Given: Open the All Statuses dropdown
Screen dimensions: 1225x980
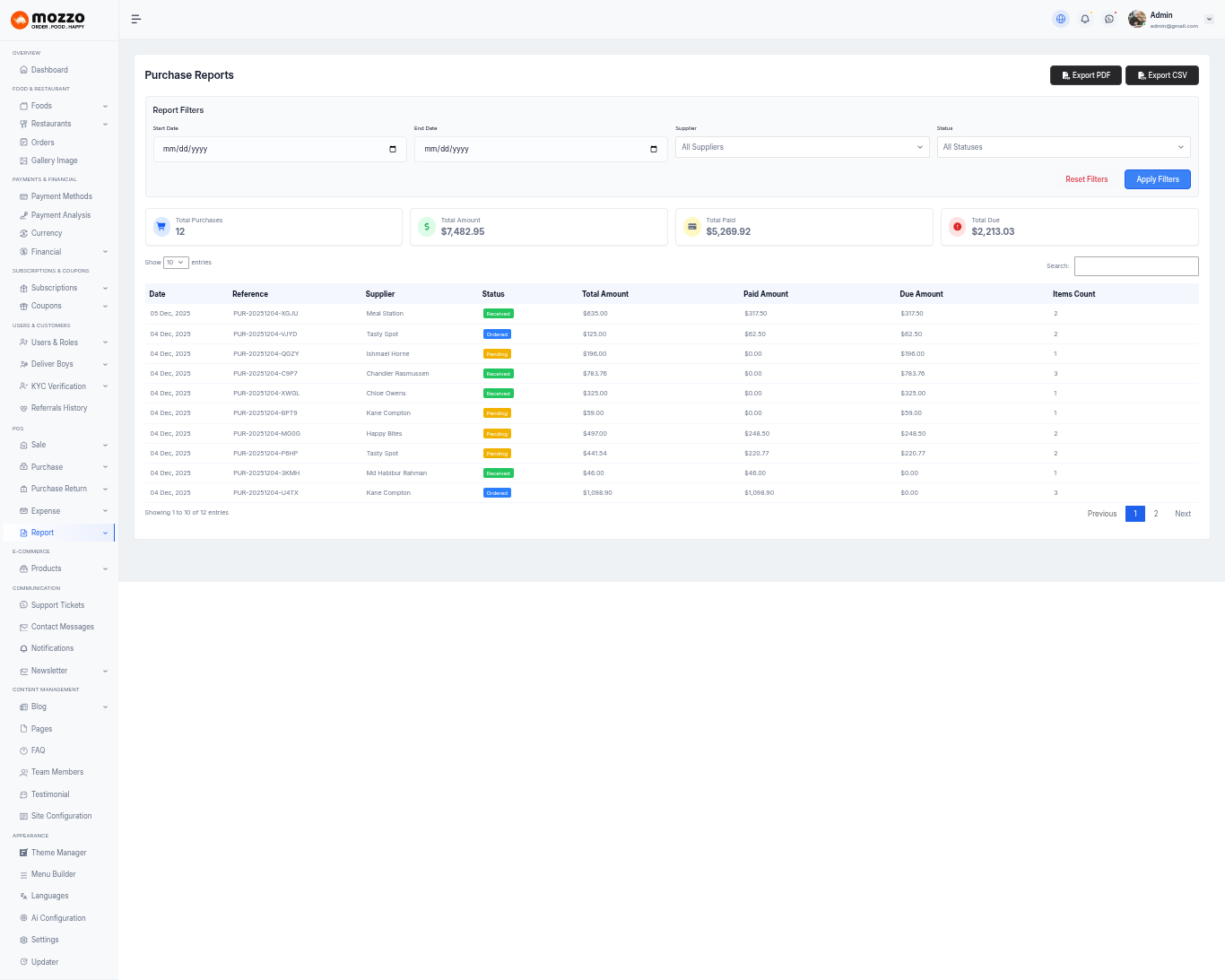Looking at the screenshot, I should point(1063,147).
